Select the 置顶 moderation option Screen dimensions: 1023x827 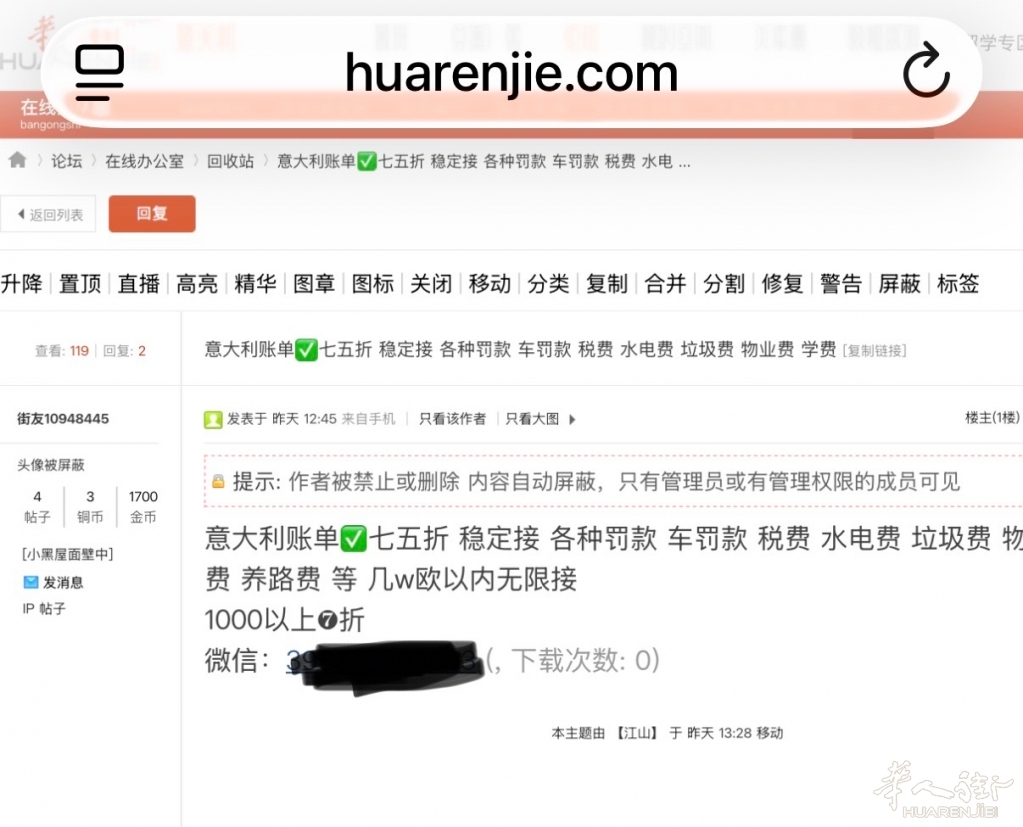(80, 284)
